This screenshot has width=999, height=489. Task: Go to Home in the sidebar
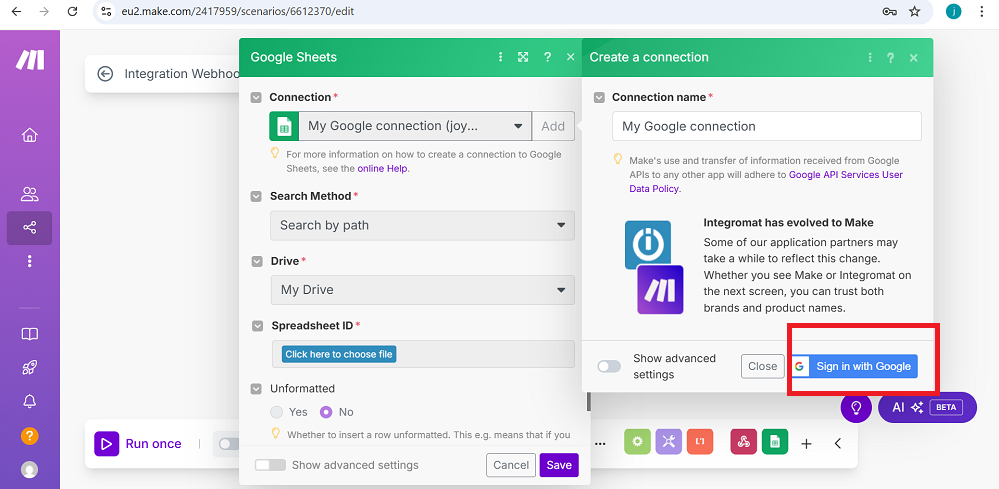(29, 135)
